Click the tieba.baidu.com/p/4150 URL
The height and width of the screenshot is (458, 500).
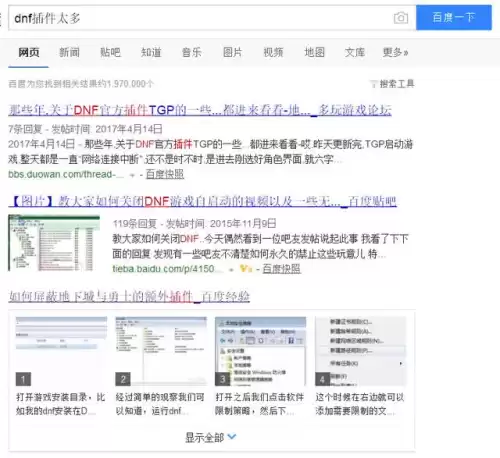click(166, 269)
